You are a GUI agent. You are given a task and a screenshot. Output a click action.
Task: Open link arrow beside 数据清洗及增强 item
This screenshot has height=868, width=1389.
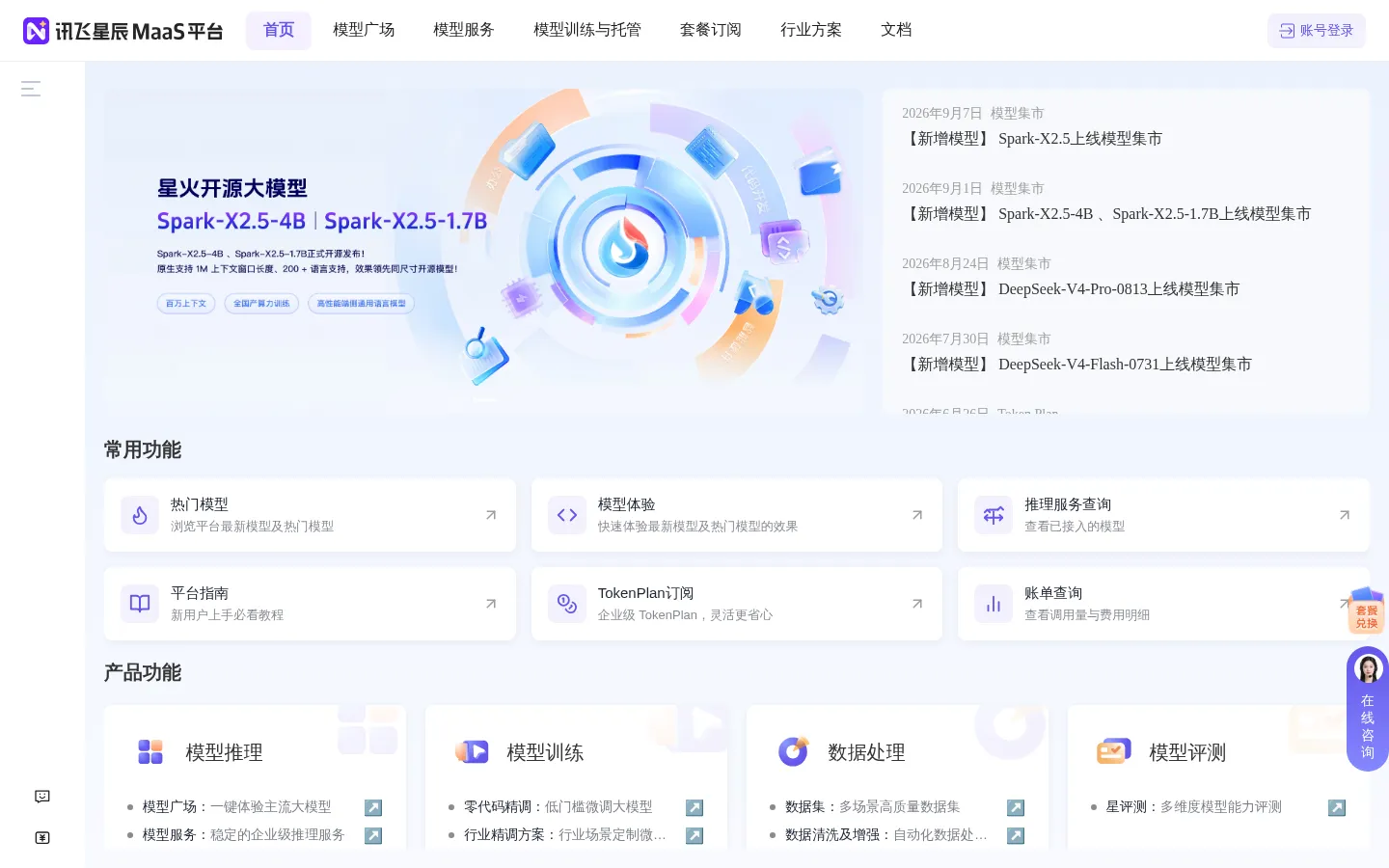(x=1016, y=835)
